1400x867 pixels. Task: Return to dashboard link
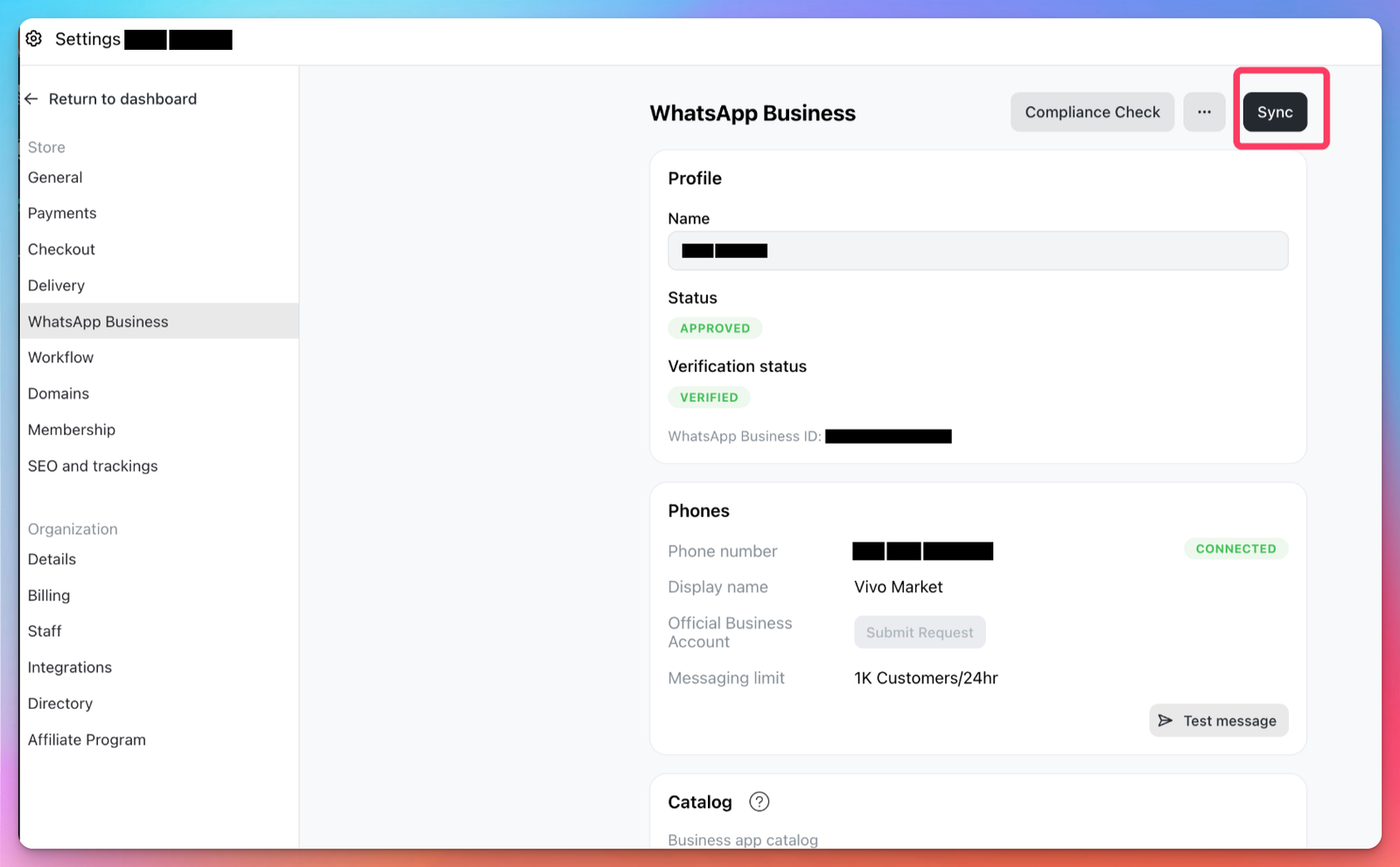tap(122, 99)
